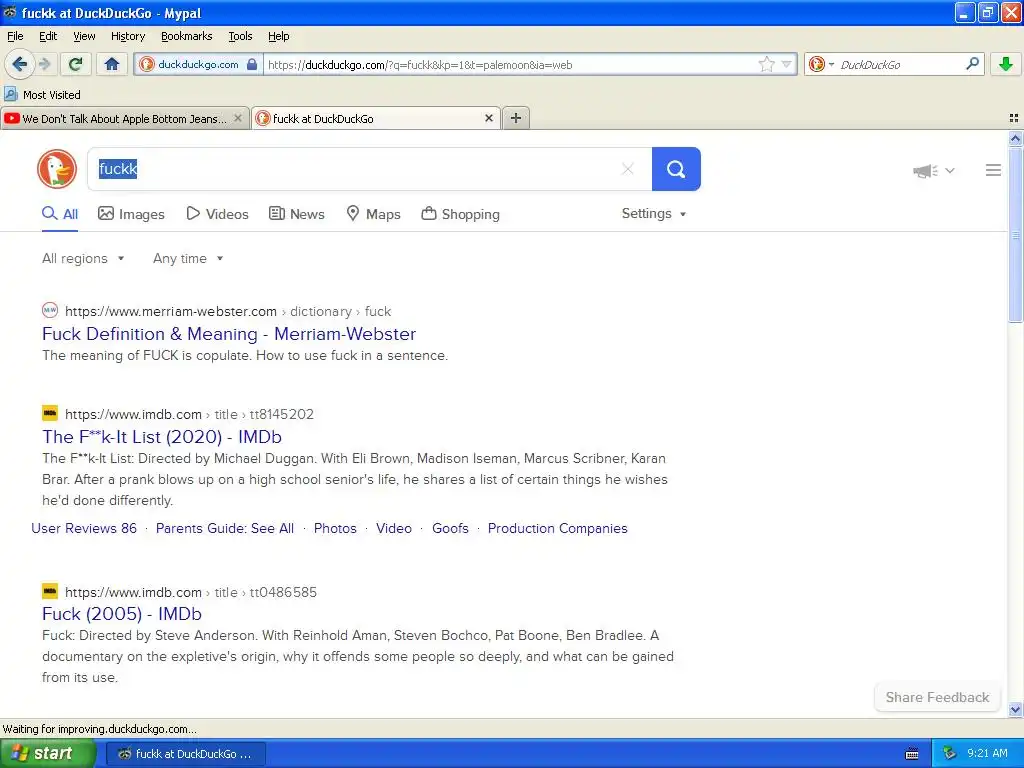This screenshot has width=1024, height=768.
Task: Click IMDb favicon beside tt8145202
Action: point(50,413)
